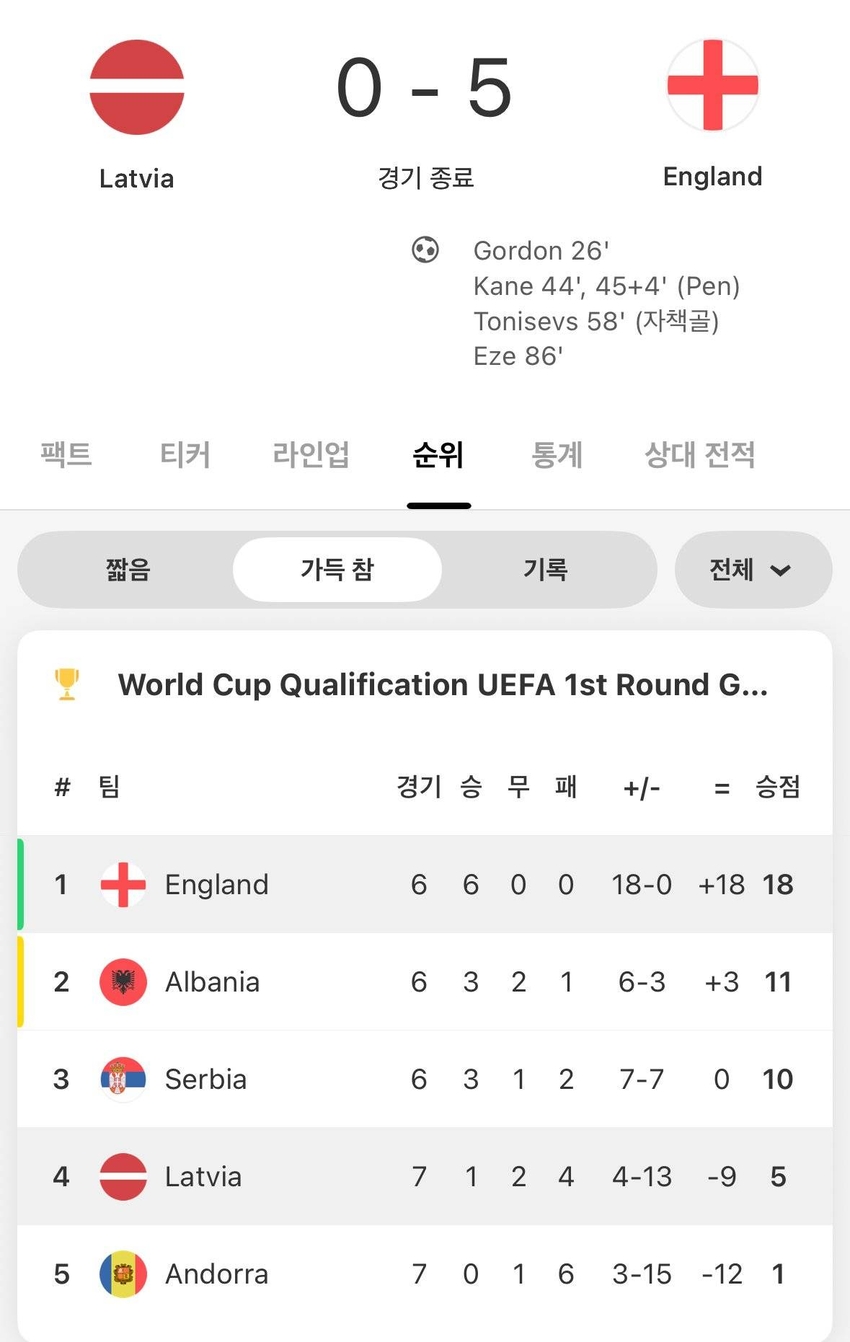Tap Andorra's flag icon in standings
The width and height of the screenshot is (850, 1342).
pyautogui.click(x=123, y=1274)
